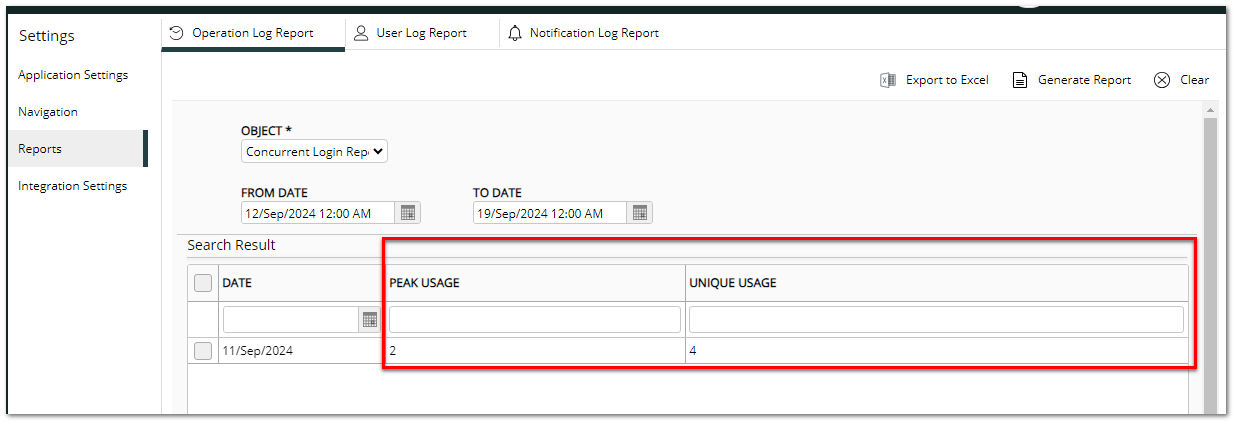1236x424 pixels.
Task: Click the User Log Report person icon
Action: coord(361,33)
